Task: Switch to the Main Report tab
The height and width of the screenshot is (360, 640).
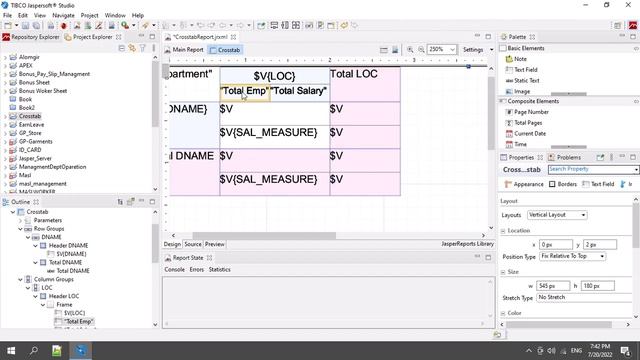Action: click(x=184, y=50)
